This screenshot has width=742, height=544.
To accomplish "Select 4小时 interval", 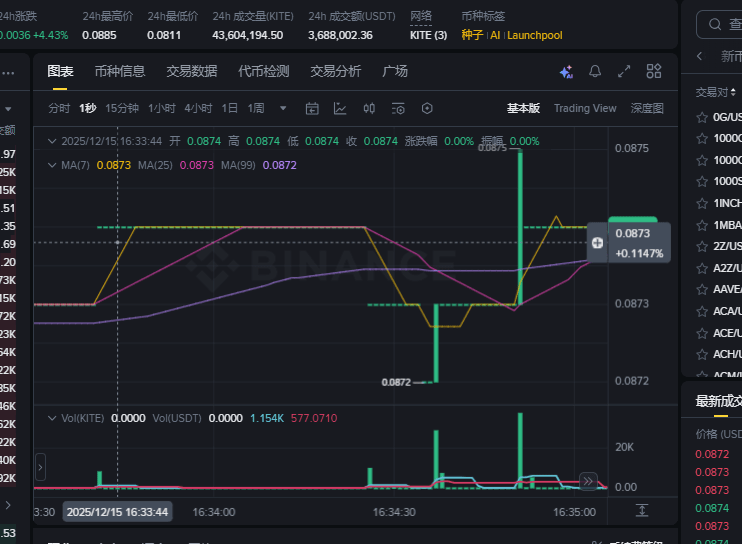I will pos(198,108).
